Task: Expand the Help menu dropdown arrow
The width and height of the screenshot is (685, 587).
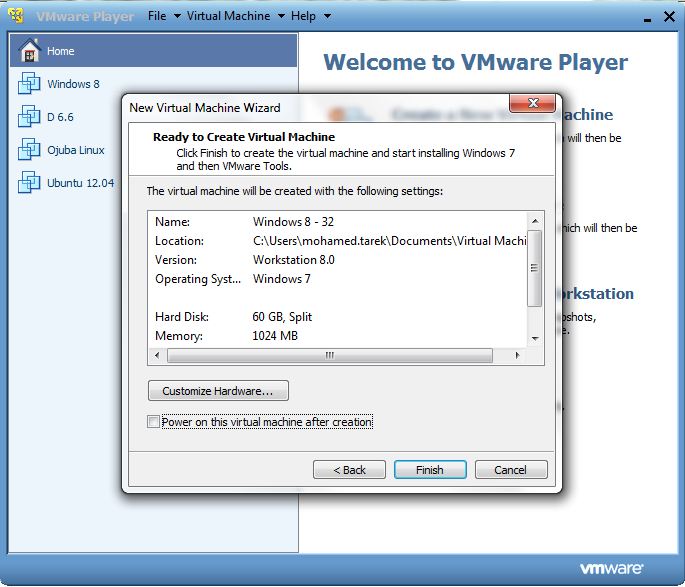Action: [x=327, y=16]
